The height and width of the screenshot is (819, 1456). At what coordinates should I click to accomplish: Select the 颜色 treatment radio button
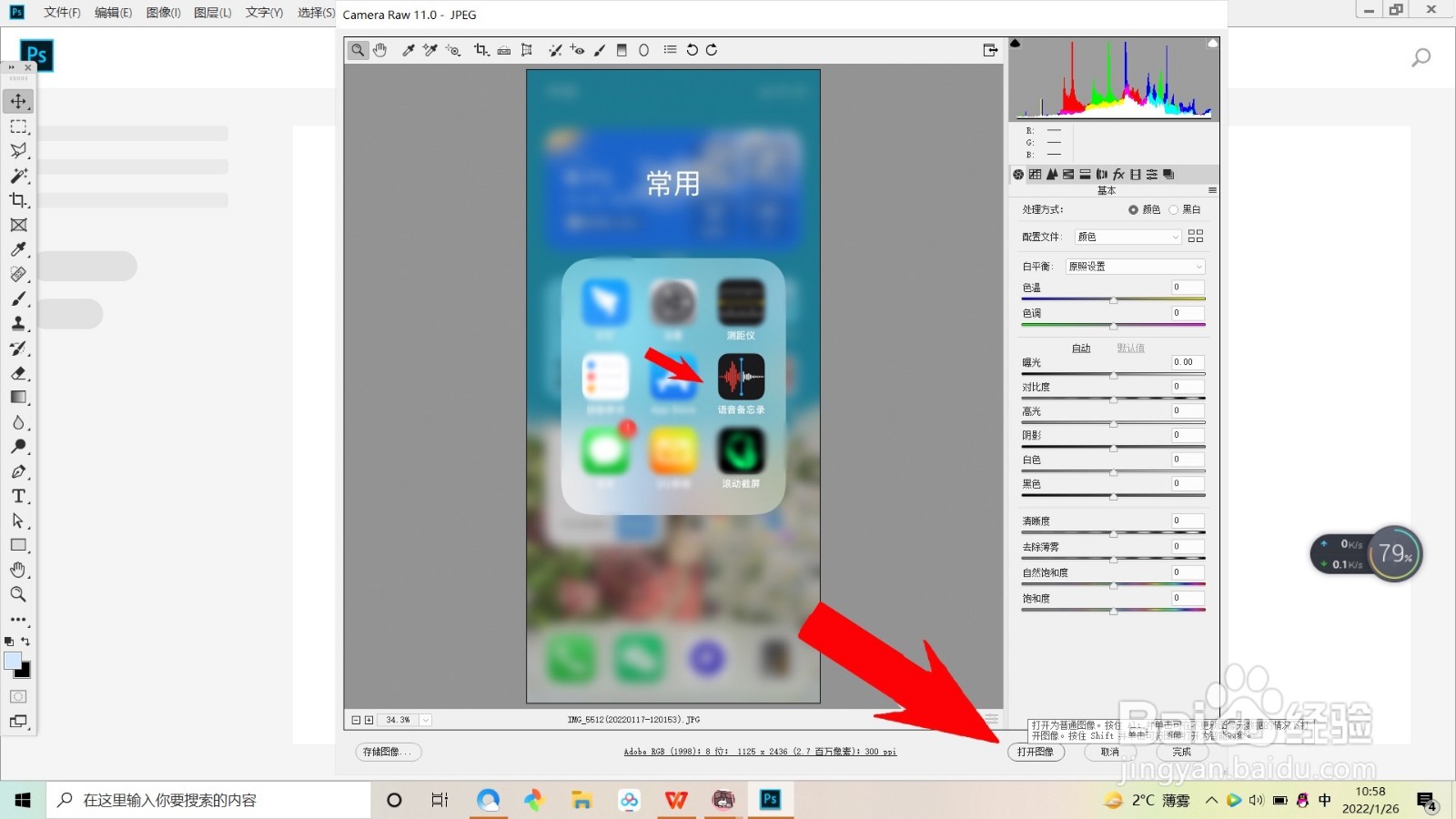1133,209
